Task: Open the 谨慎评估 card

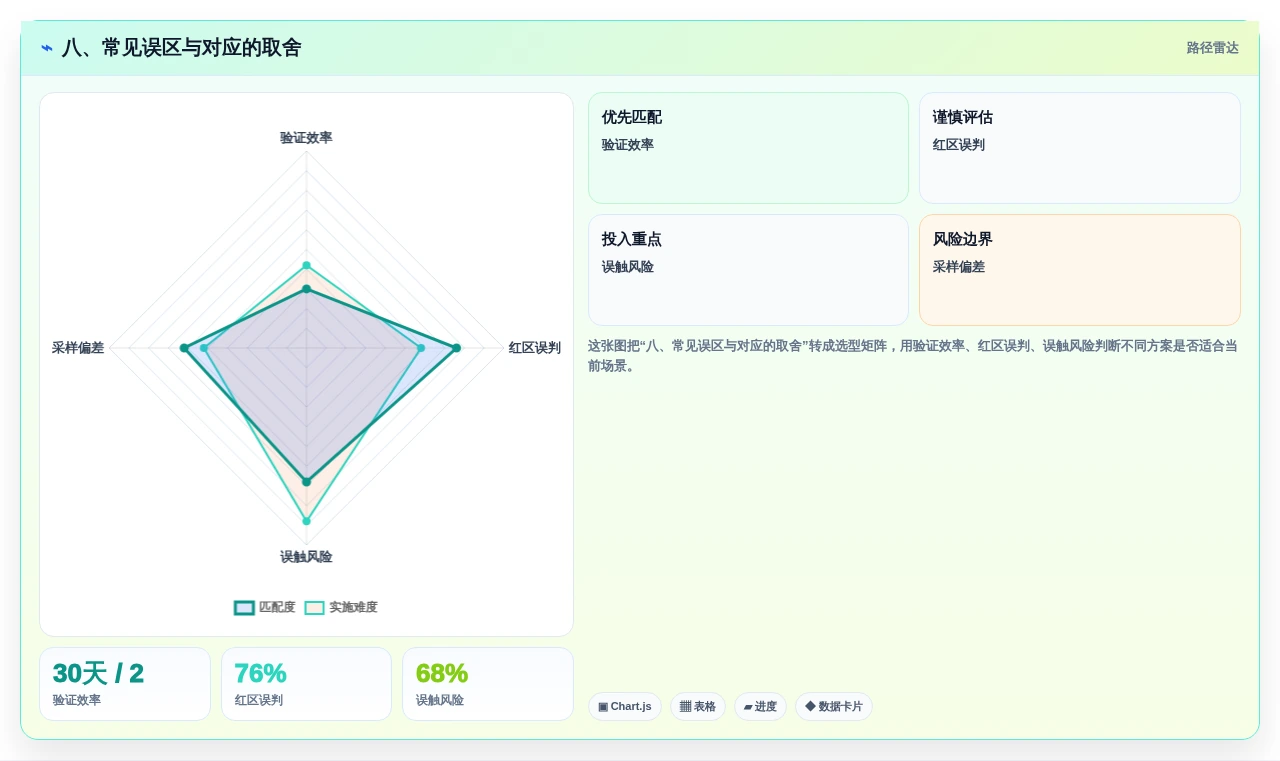Action: click(1080, 148)
